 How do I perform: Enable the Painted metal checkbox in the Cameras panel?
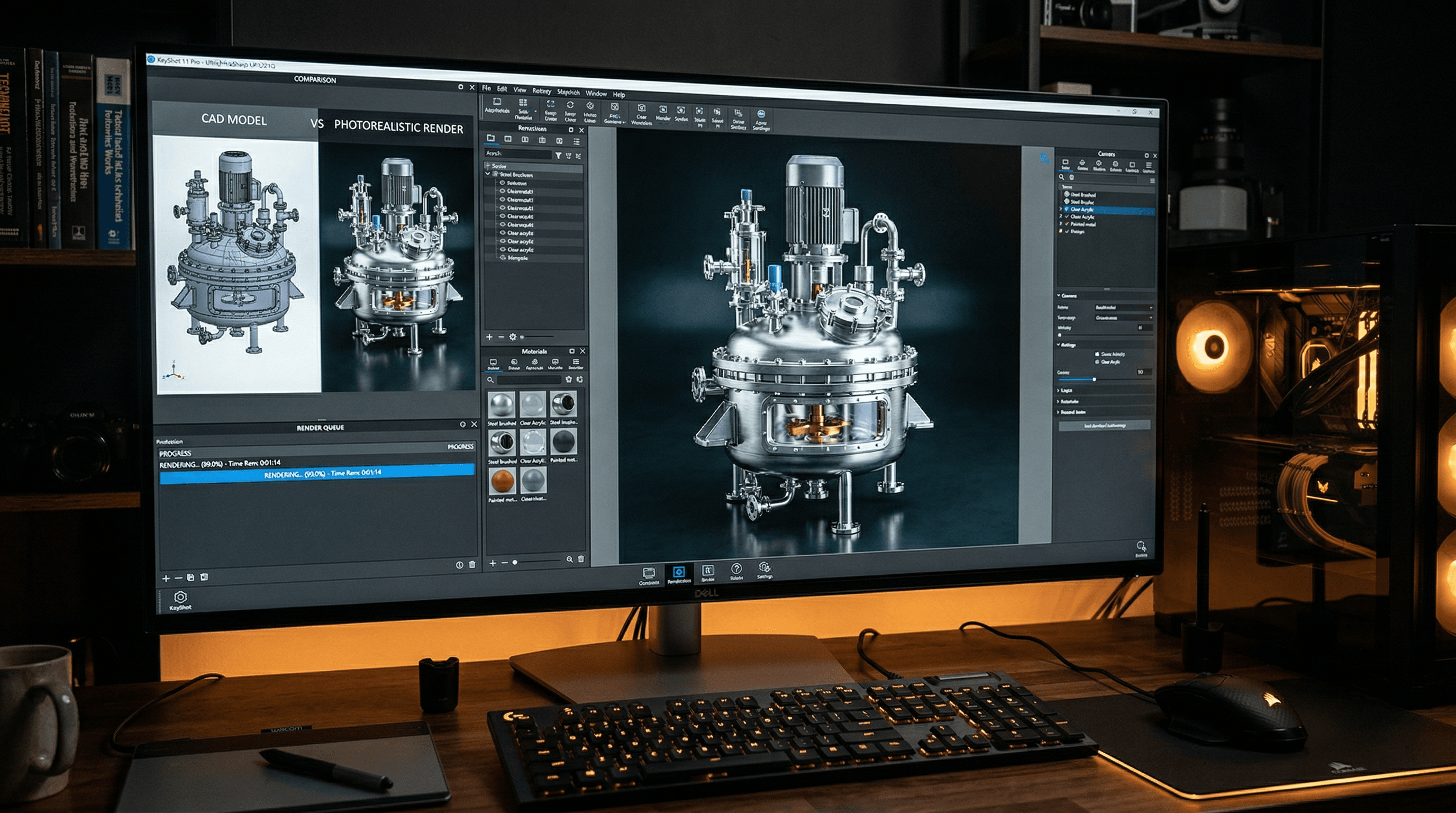tap(1067, 224)
